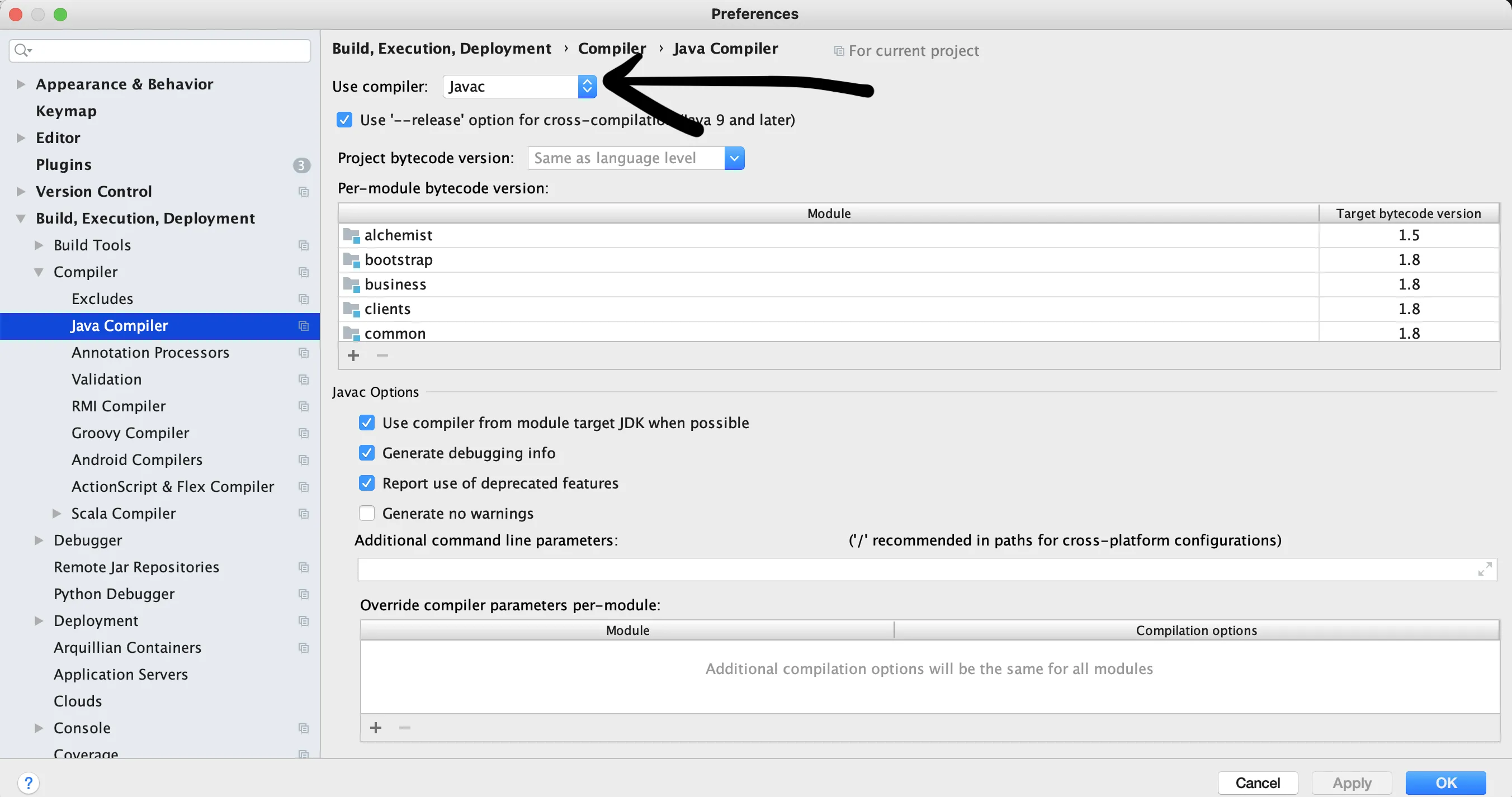
Task: Select Annotation Processors in sidebar
Action: tap(150, 353)
